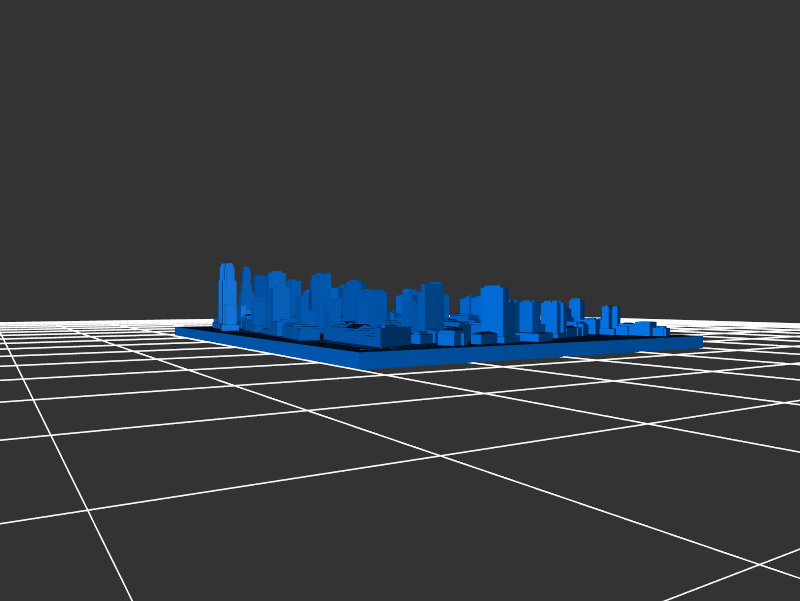The width and height of the screenshot is (800, 601).
Task: Click the wide flat-topped tower left of center
Action: tap(320, 296)
